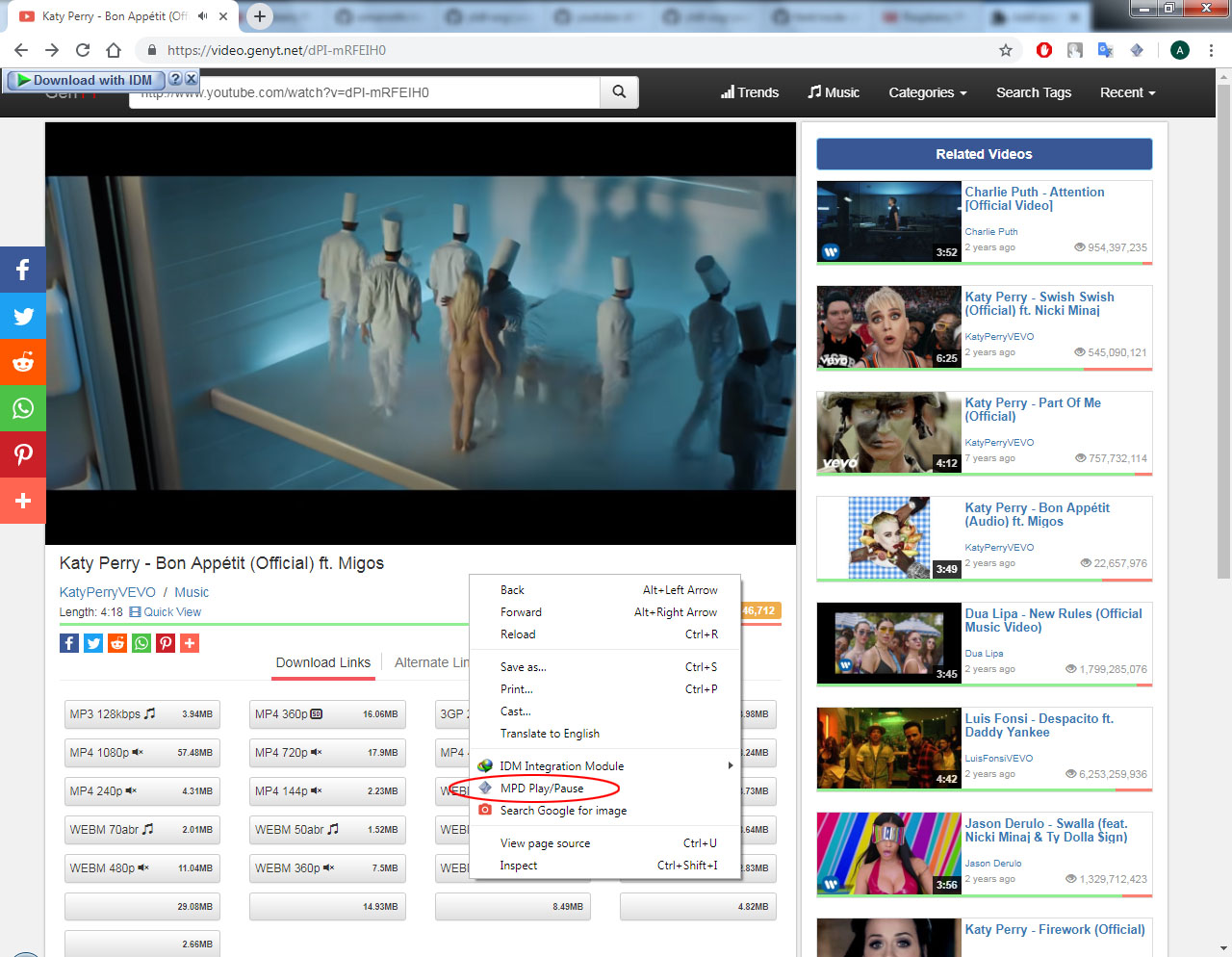The image size is (1232, 957).
Task: Share on WhatsApp via left sidebar
Action: (x=23, y=408)
